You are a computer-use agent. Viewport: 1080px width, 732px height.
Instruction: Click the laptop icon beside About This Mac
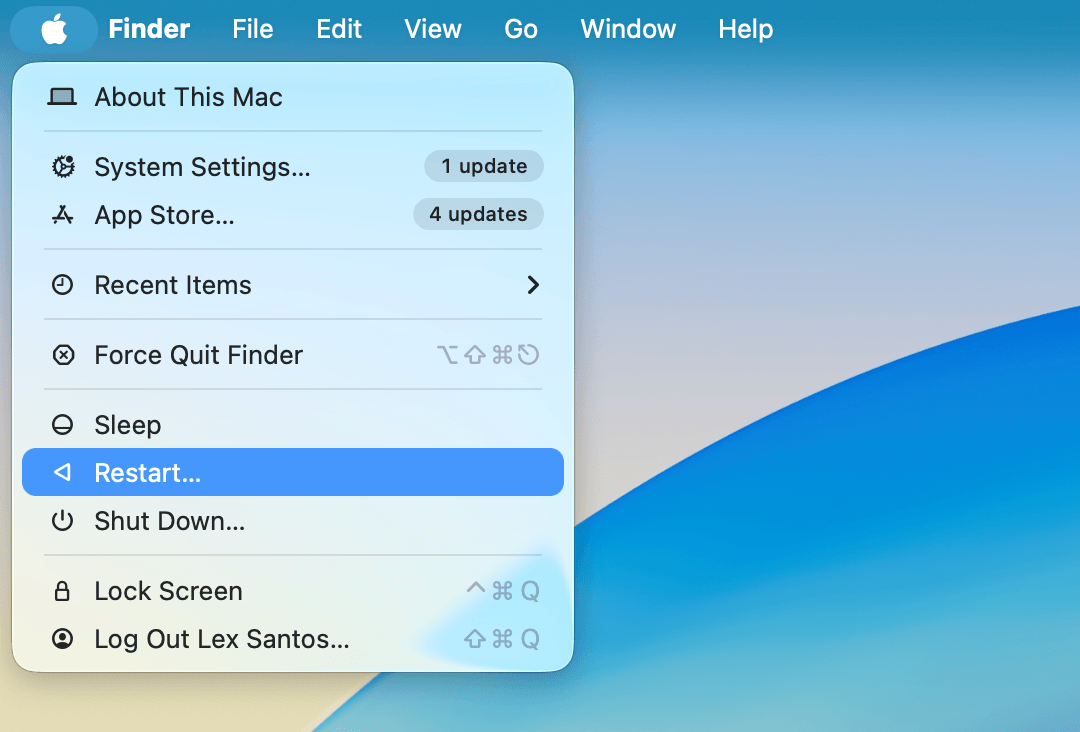pyautogui.click(x=62, y=97)
